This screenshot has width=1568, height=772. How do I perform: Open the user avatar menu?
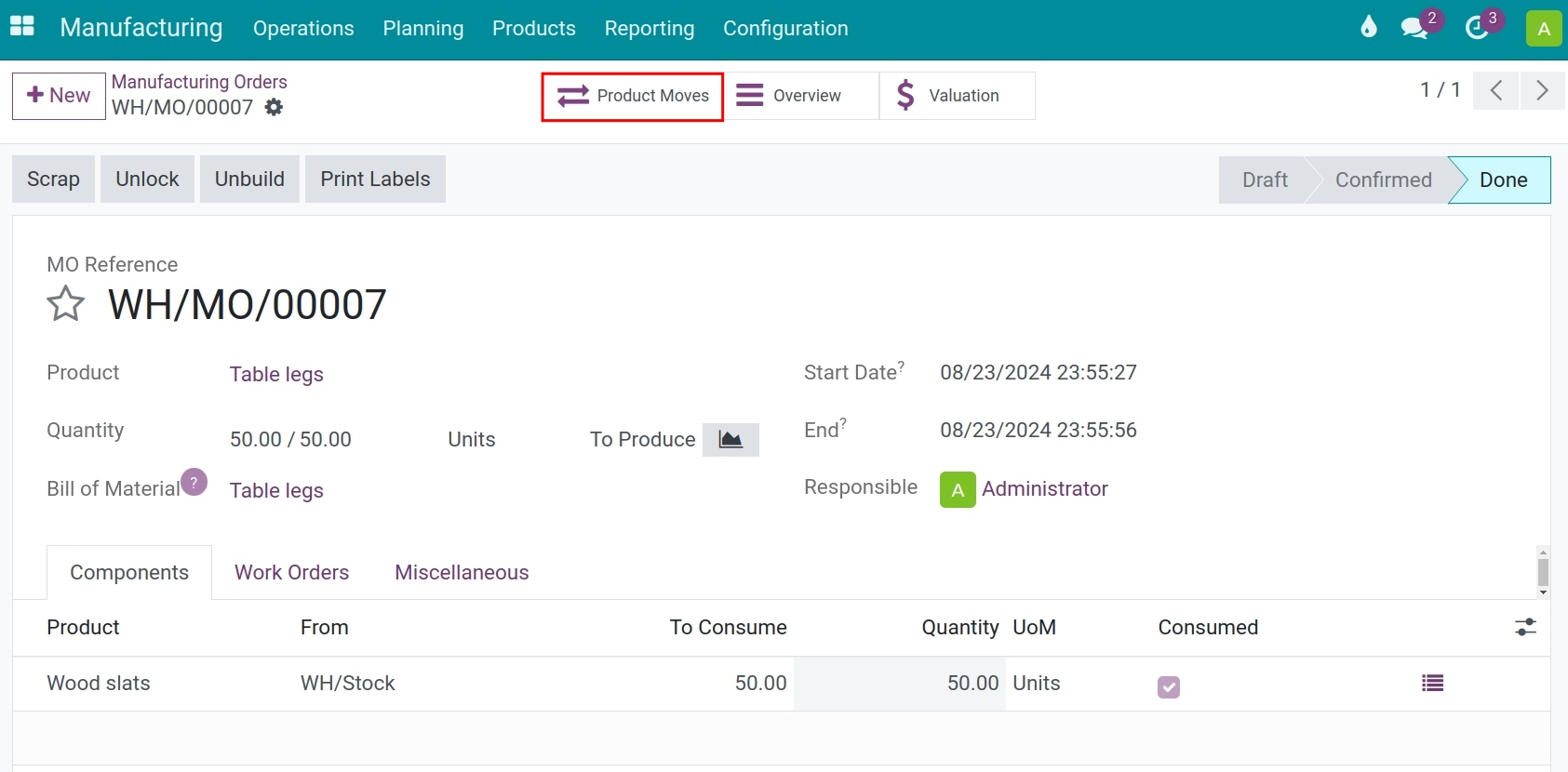click(x=1544, y=28)
